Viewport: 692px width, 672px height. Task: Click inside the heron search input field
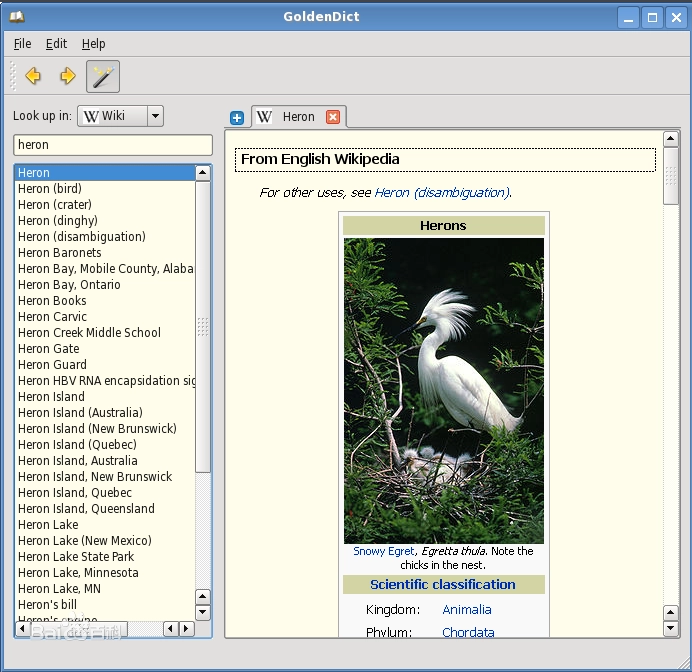click(112, 145)
